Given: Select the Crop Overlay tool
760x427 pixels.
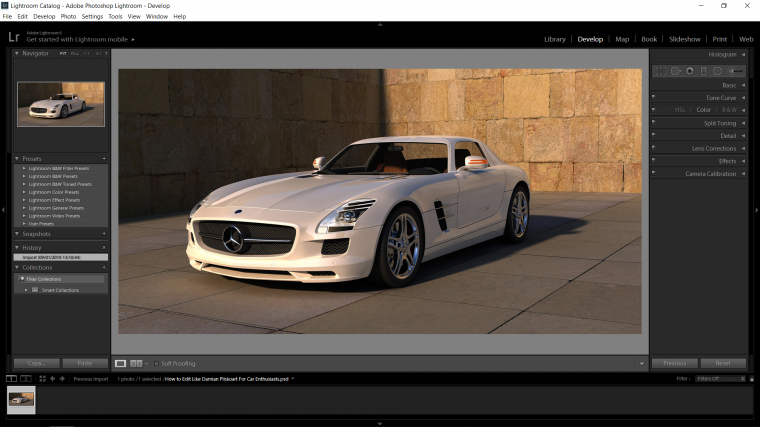Looking at the screenshot, I should 660,71.
